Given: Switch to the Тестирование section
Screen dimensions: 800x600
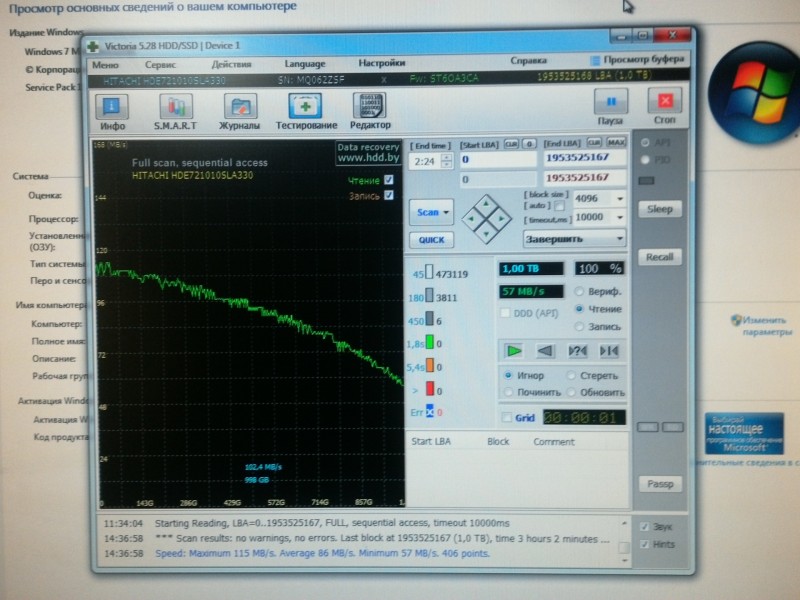Looking at the screenshot, I should pos(306,112).
